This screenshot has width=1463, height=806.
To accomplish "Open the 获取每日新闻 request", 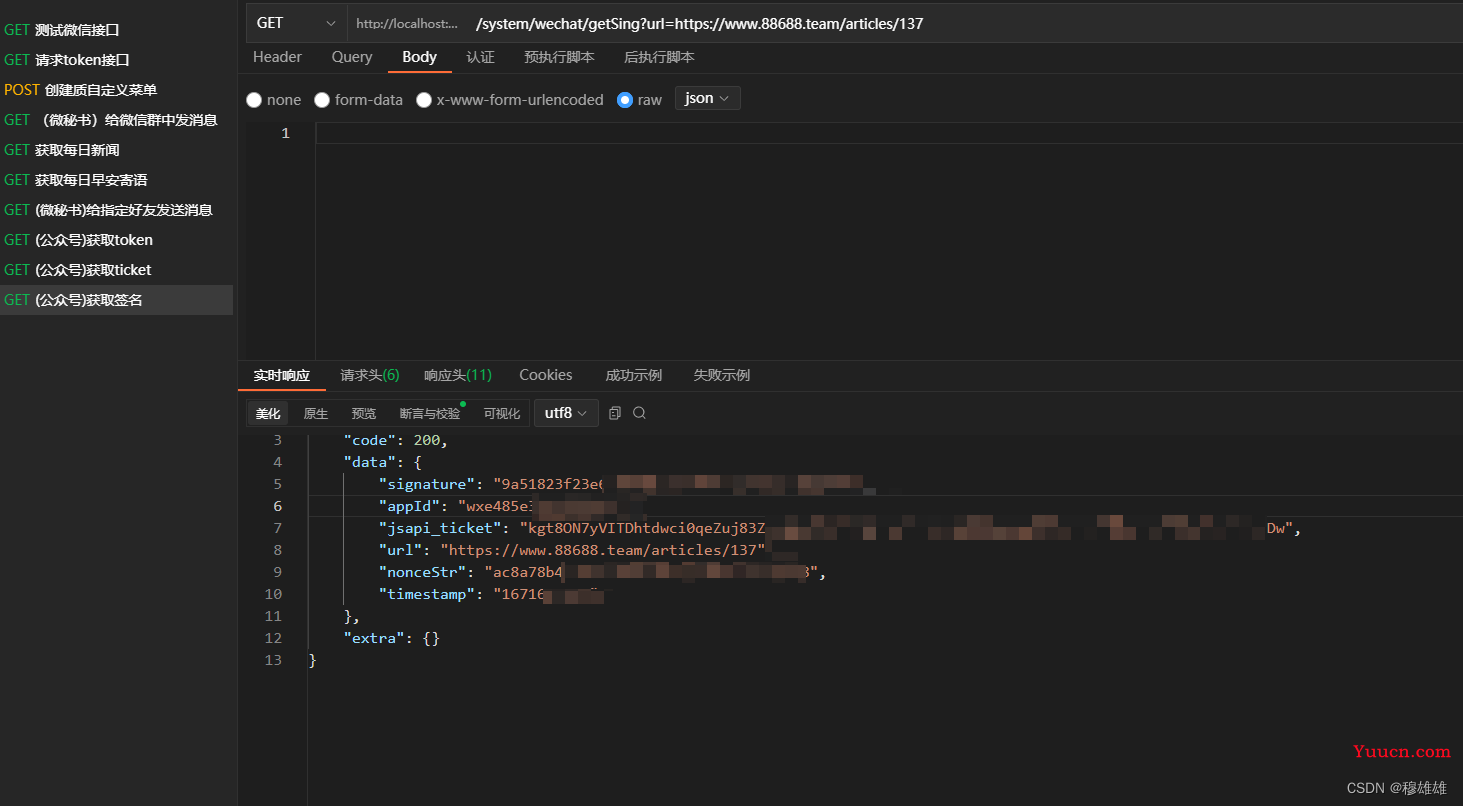I will tap(116, 150).
